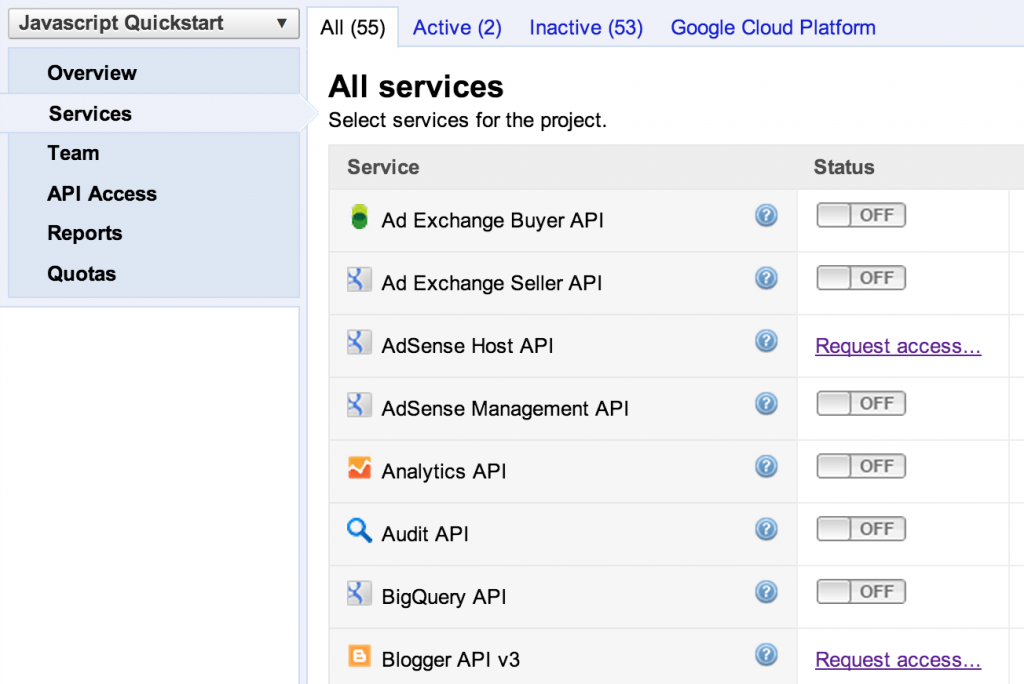Image resolution: width=1024 pixels, height=684 pixels.
Task: Switch on the Analytics API
Action: coord(861,466)
